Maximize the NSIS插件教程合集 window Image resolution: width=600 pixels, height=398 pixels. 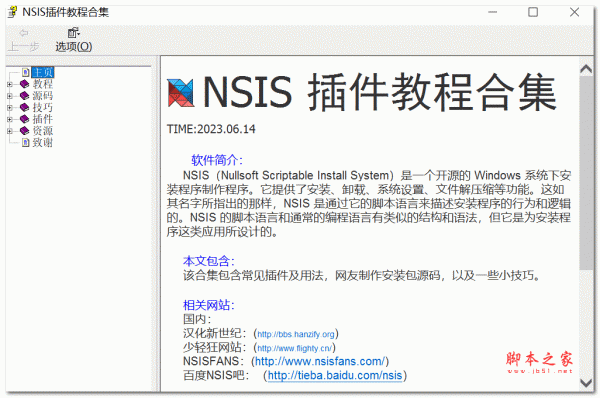[533, 12]
